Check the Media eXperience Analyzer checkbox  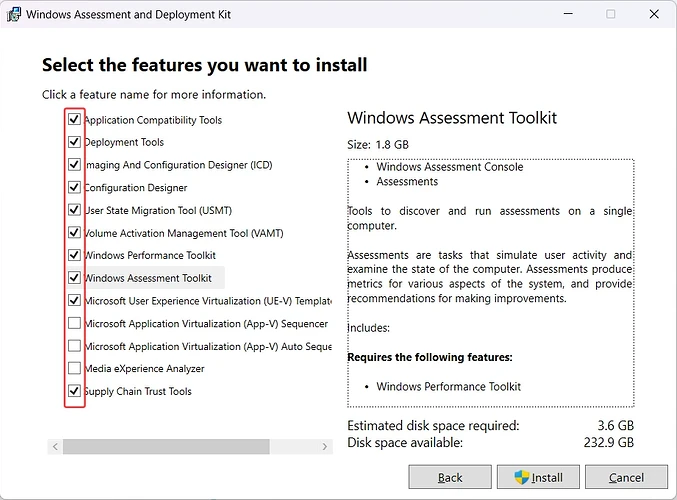point(74,369)
